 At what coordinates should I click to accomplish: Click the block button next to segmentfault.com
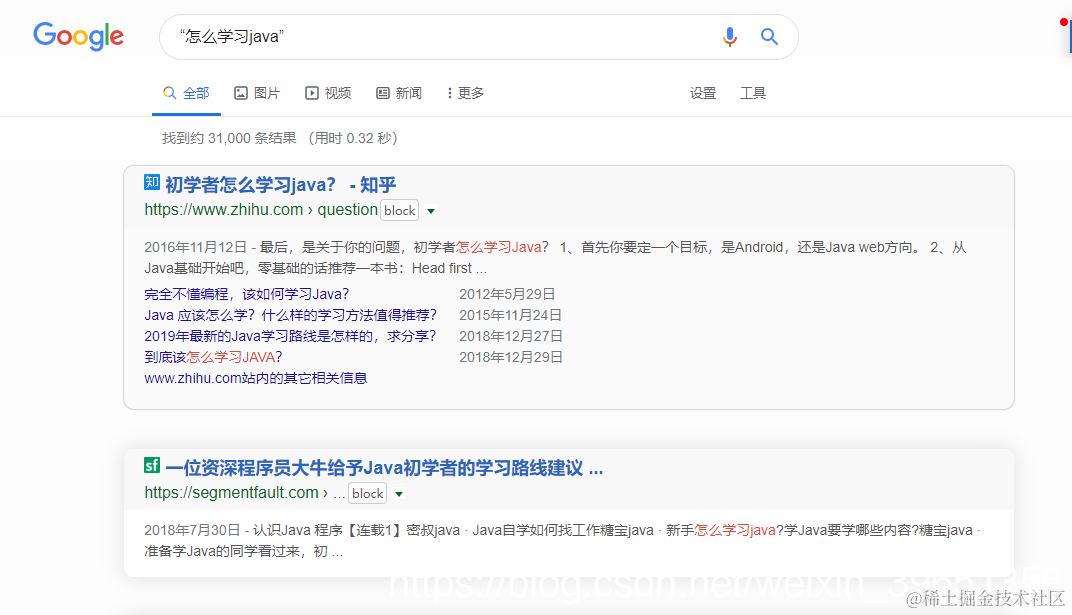tap(367, 493)
